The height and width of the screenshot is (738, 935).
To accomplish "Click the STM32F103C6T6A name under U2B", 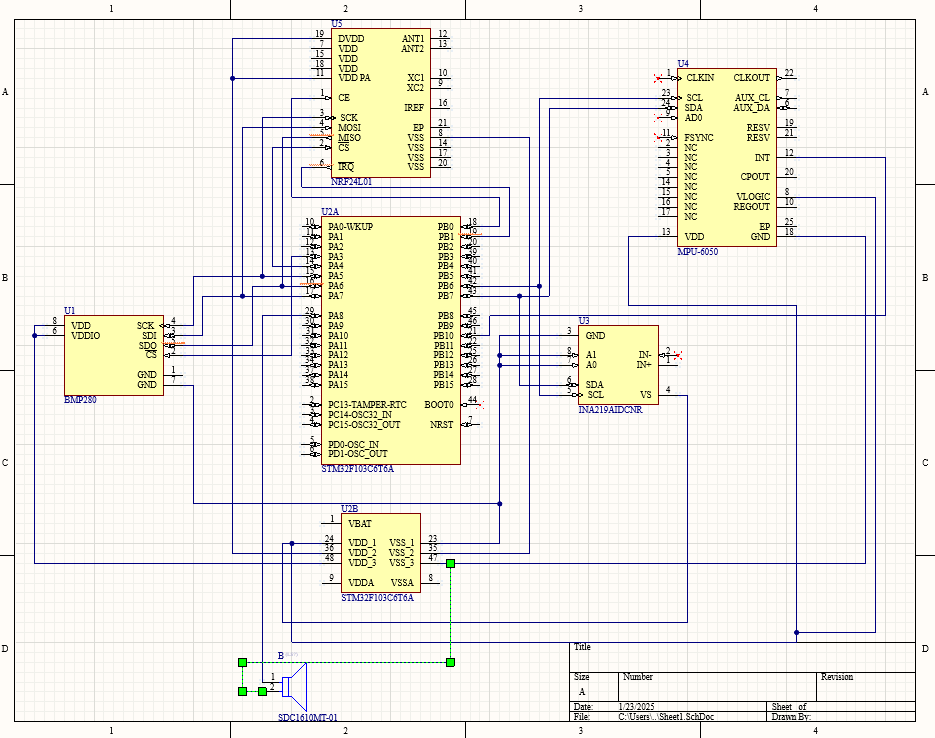I will (x=377, y=598).
